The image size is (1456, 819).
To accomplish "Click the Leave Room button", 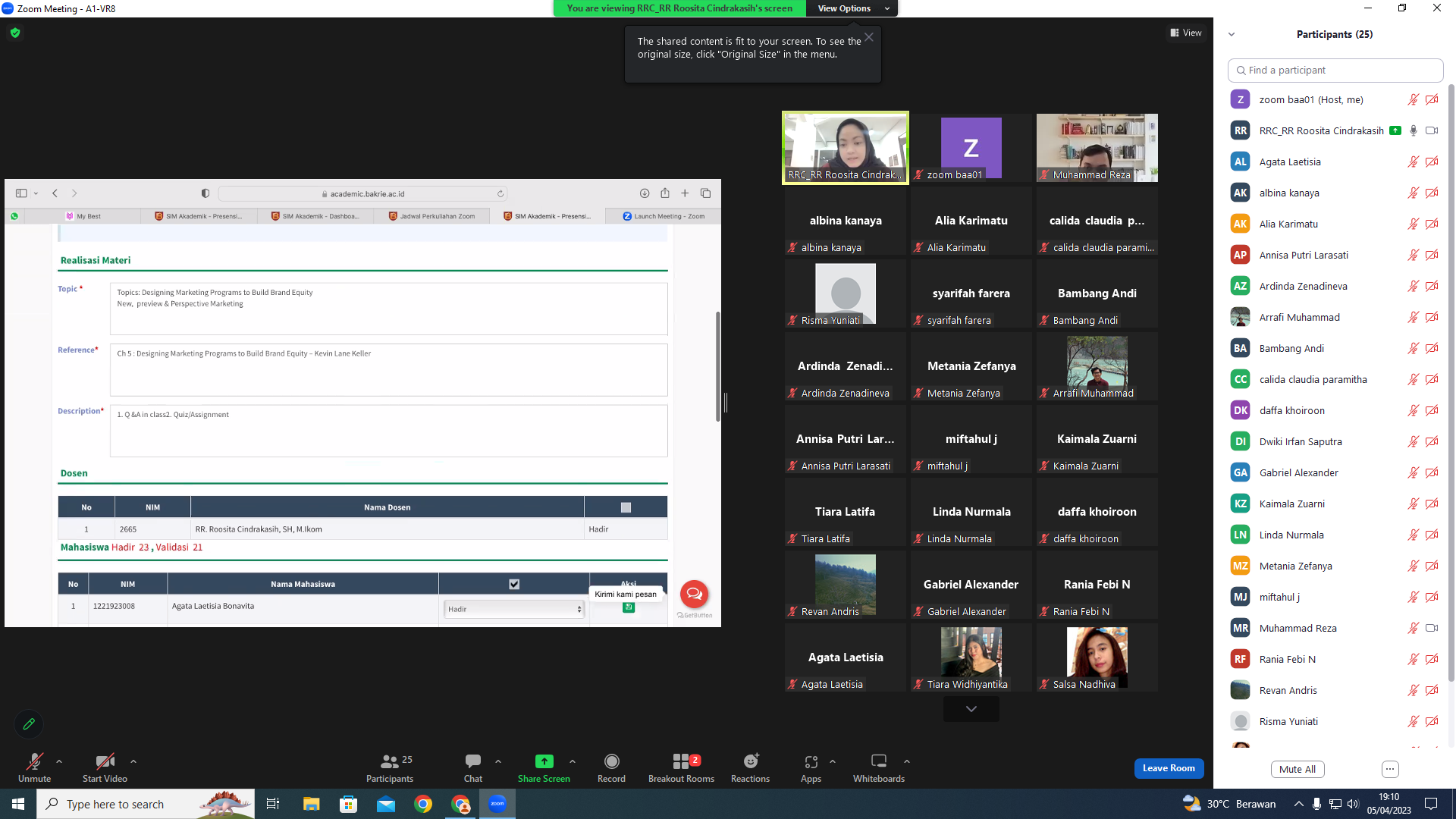I will click(x=1169, y=768).
